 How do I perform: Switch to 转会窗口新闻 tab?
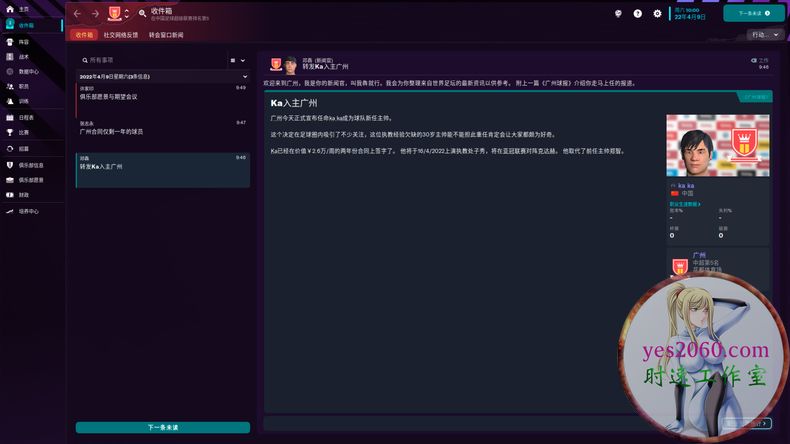[166, 35]
